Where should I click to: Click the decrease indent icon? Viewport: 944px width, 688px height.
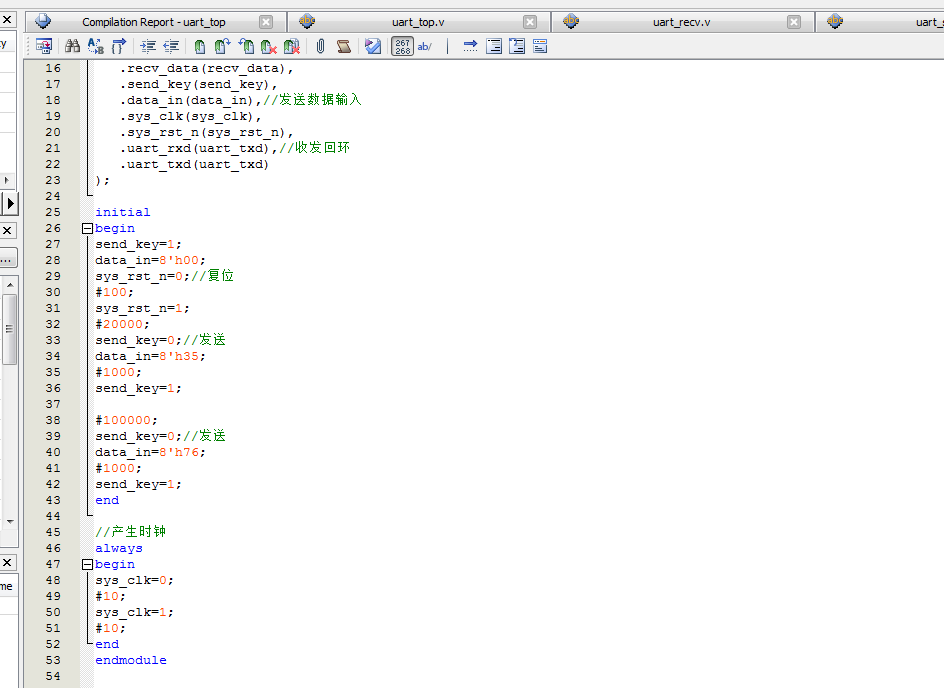click(x=172, y=46)
